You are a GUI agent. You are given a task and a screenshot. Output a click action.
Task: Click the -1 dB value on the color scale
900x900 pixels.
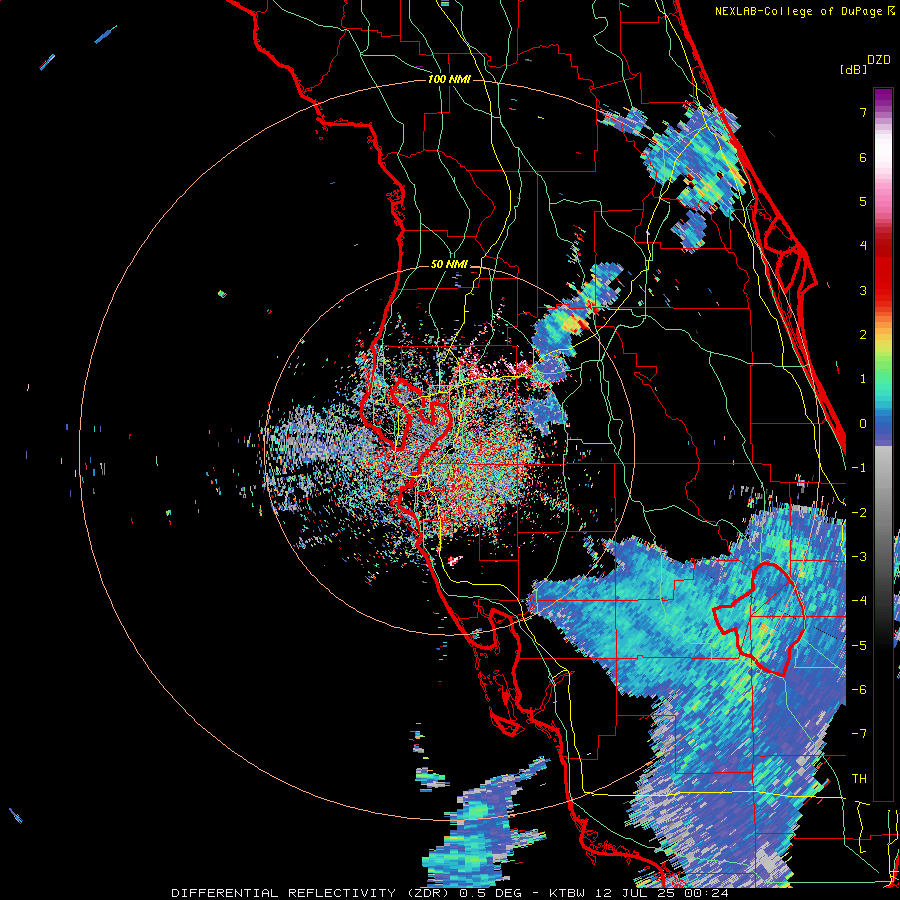[859, 468]
